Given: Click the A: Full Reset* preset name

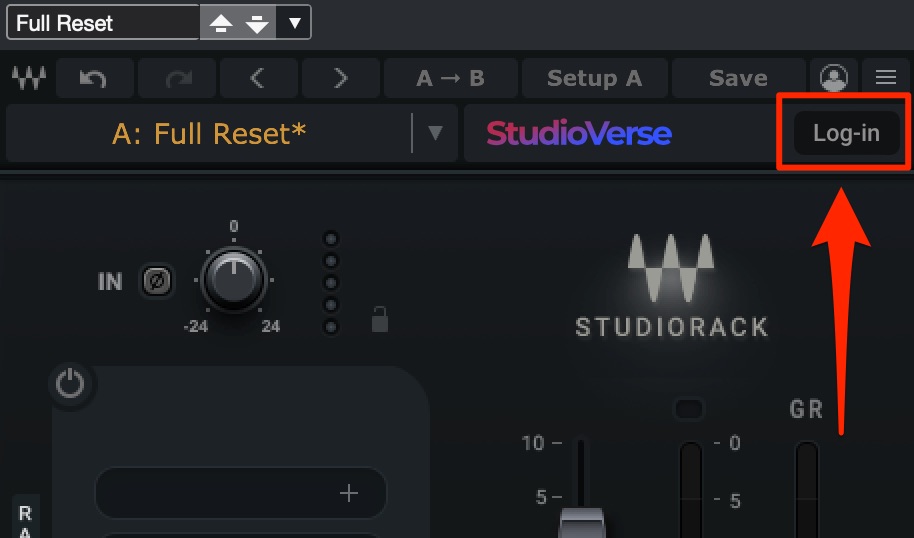Looking at the screenshot, I should pyautogui.click(x=209, y=133).
